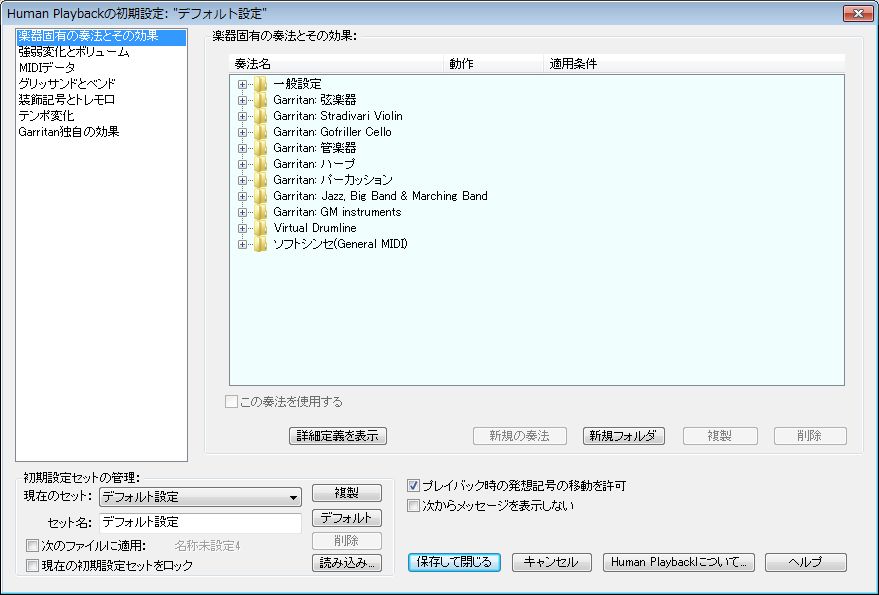Expand the Garritan: GM instruments node

pyautogui.click(x=242, y=213)
